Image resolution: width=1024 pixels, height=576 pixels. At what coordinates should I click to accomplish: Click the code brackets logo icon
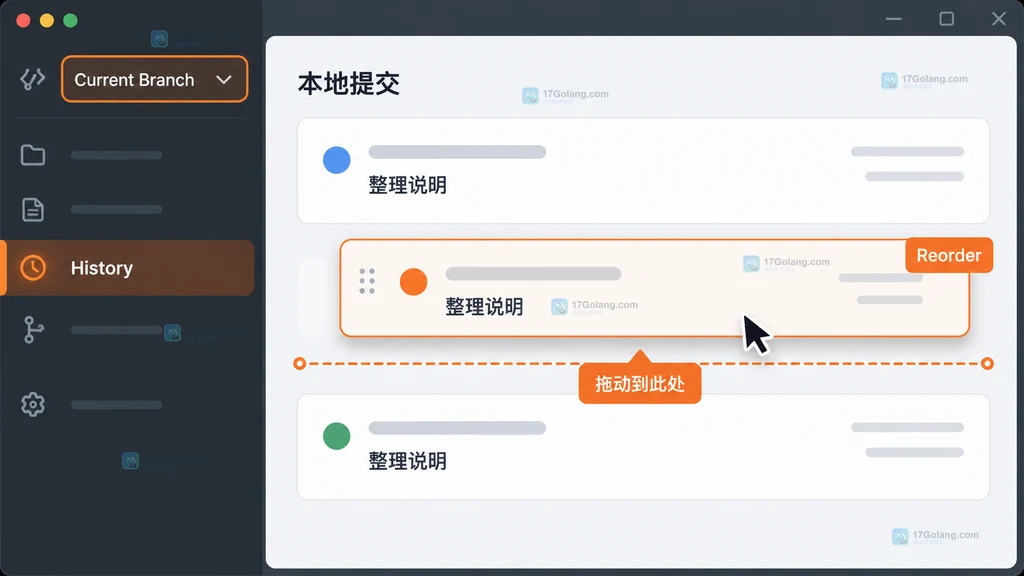[x=33, y=79]
